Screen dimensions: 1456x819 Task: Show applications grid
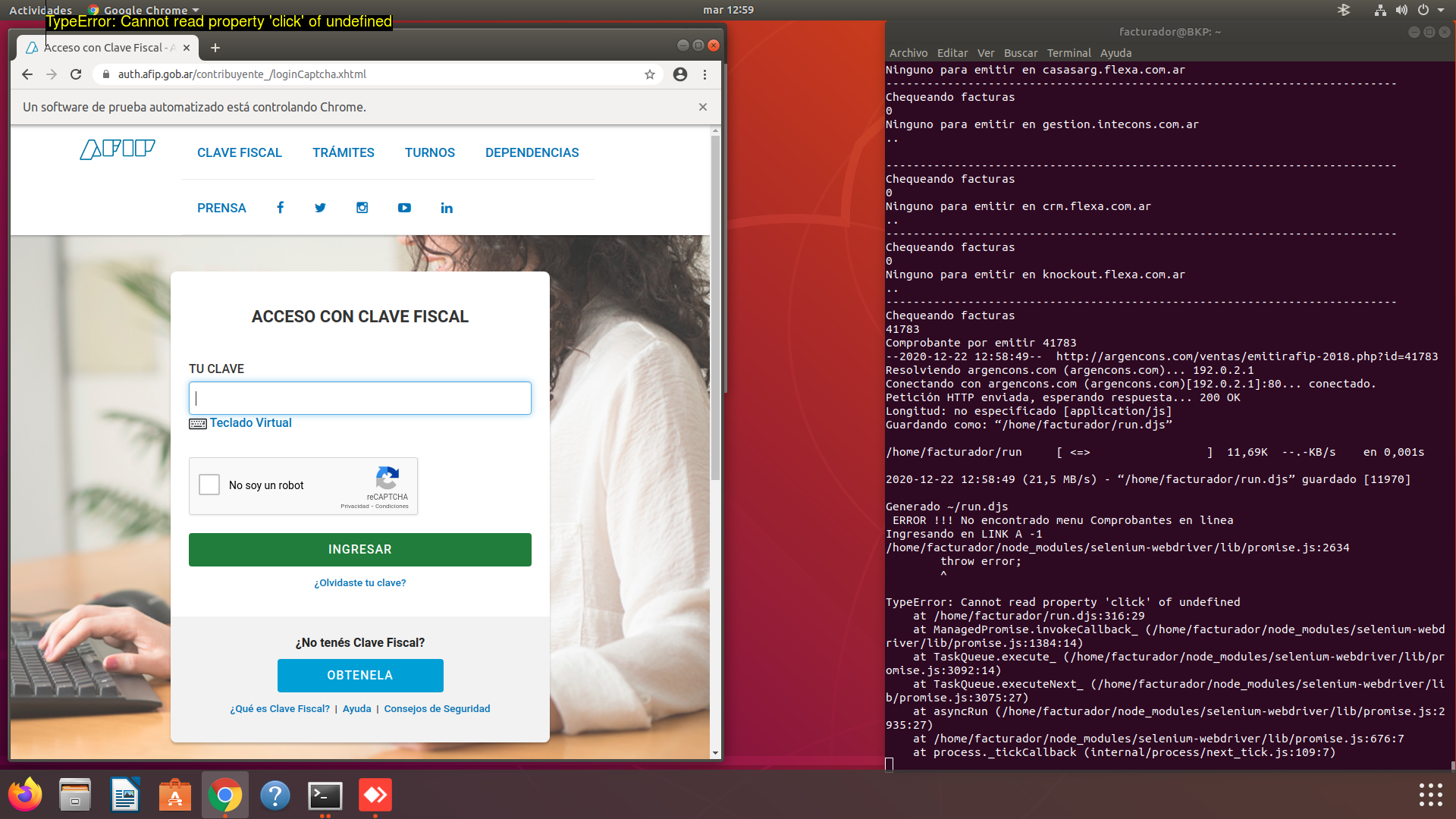1431,795
